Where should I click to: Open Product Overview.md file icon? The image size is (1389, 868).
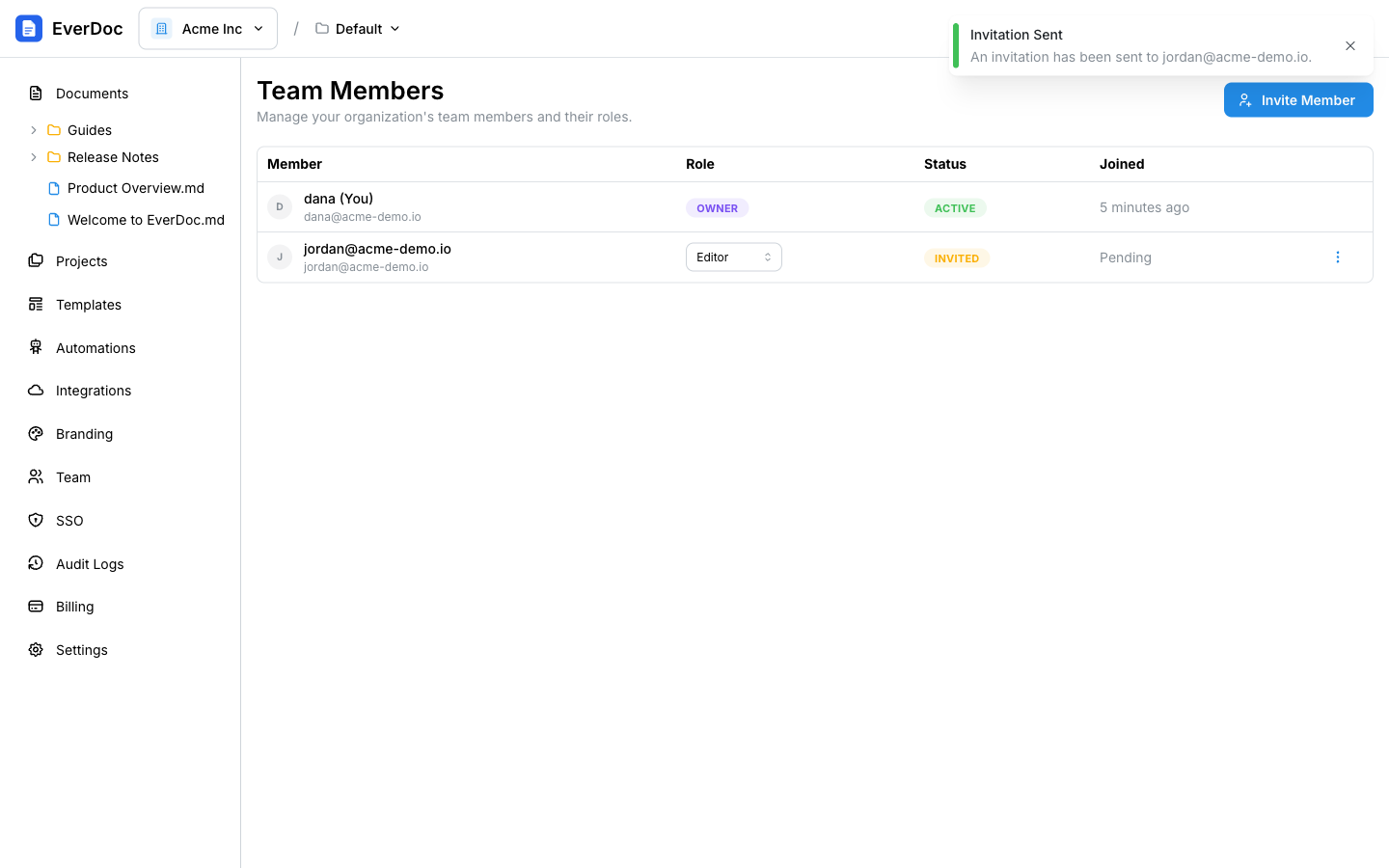pyautogui.click(x=54, y=188)
